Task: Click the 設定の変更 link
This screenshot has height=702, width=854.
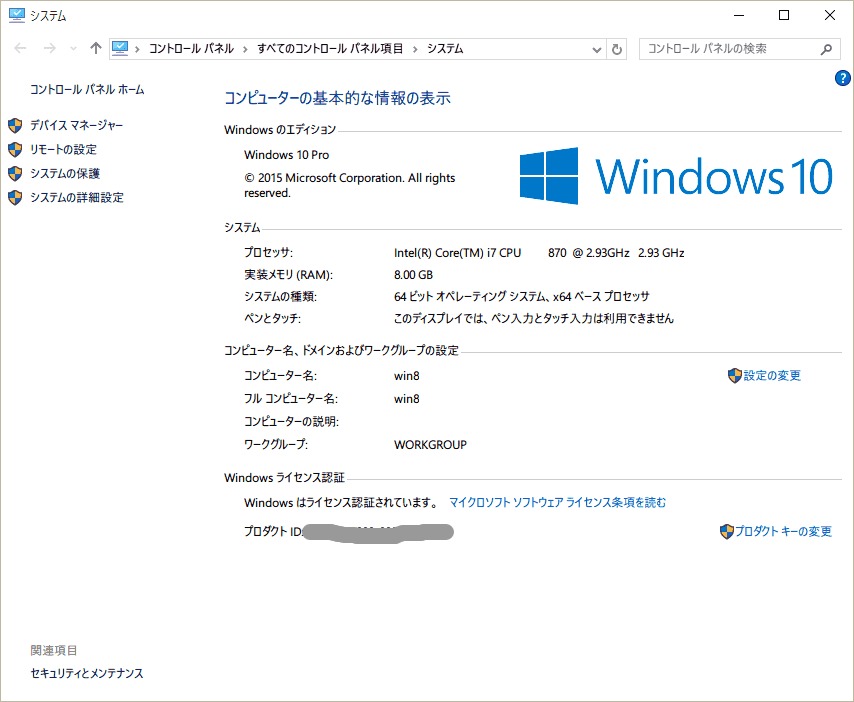Action: tap(771, 376)
